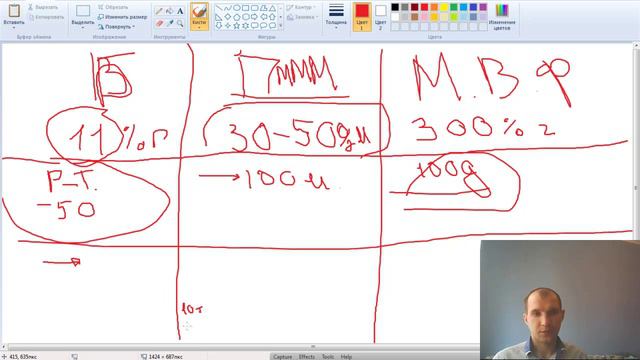
Task: Select the Triangle shape
Action: [x=272, y=8]
